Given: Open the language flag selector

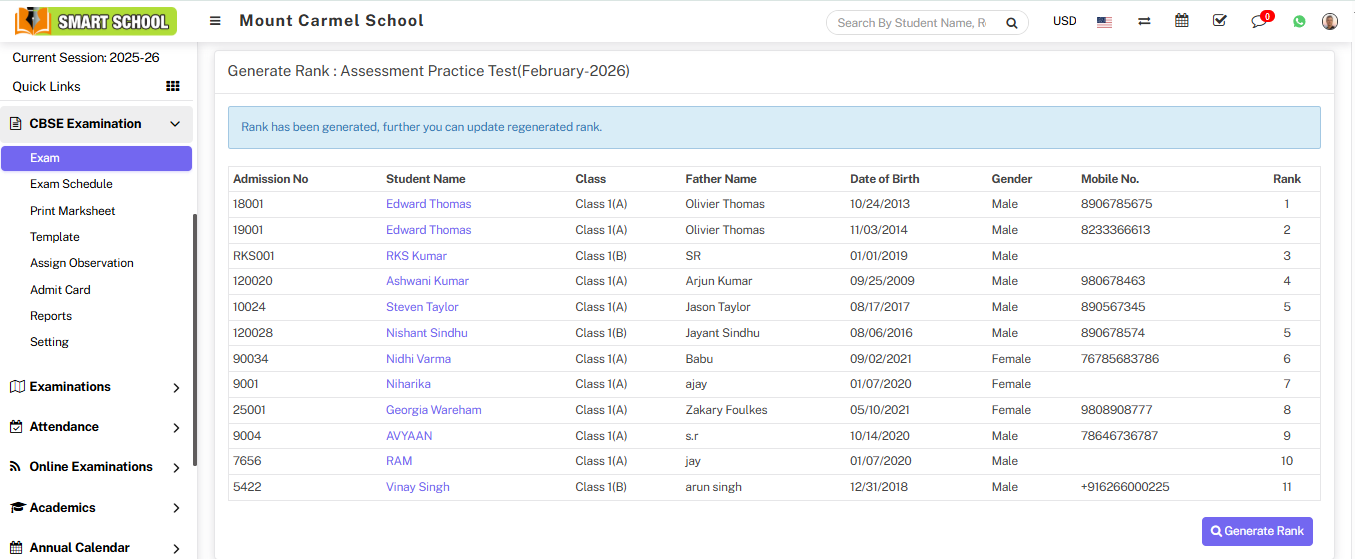Looking at the screenshot, I should tap(1104, 21).
